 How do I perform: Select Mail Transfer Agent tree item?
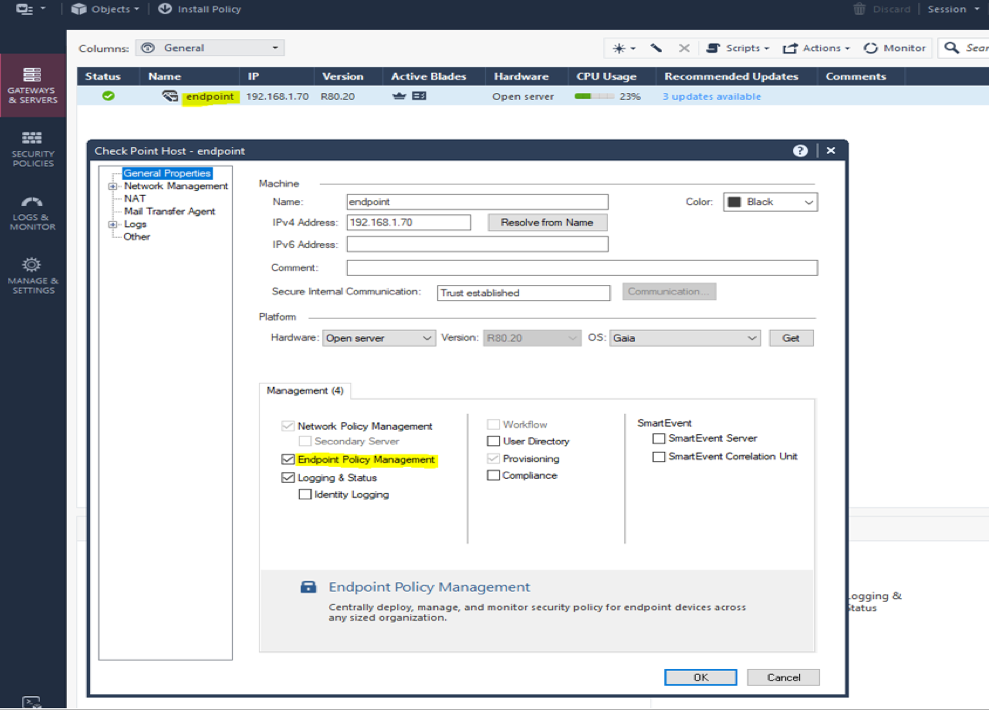(x=170, y=211)
